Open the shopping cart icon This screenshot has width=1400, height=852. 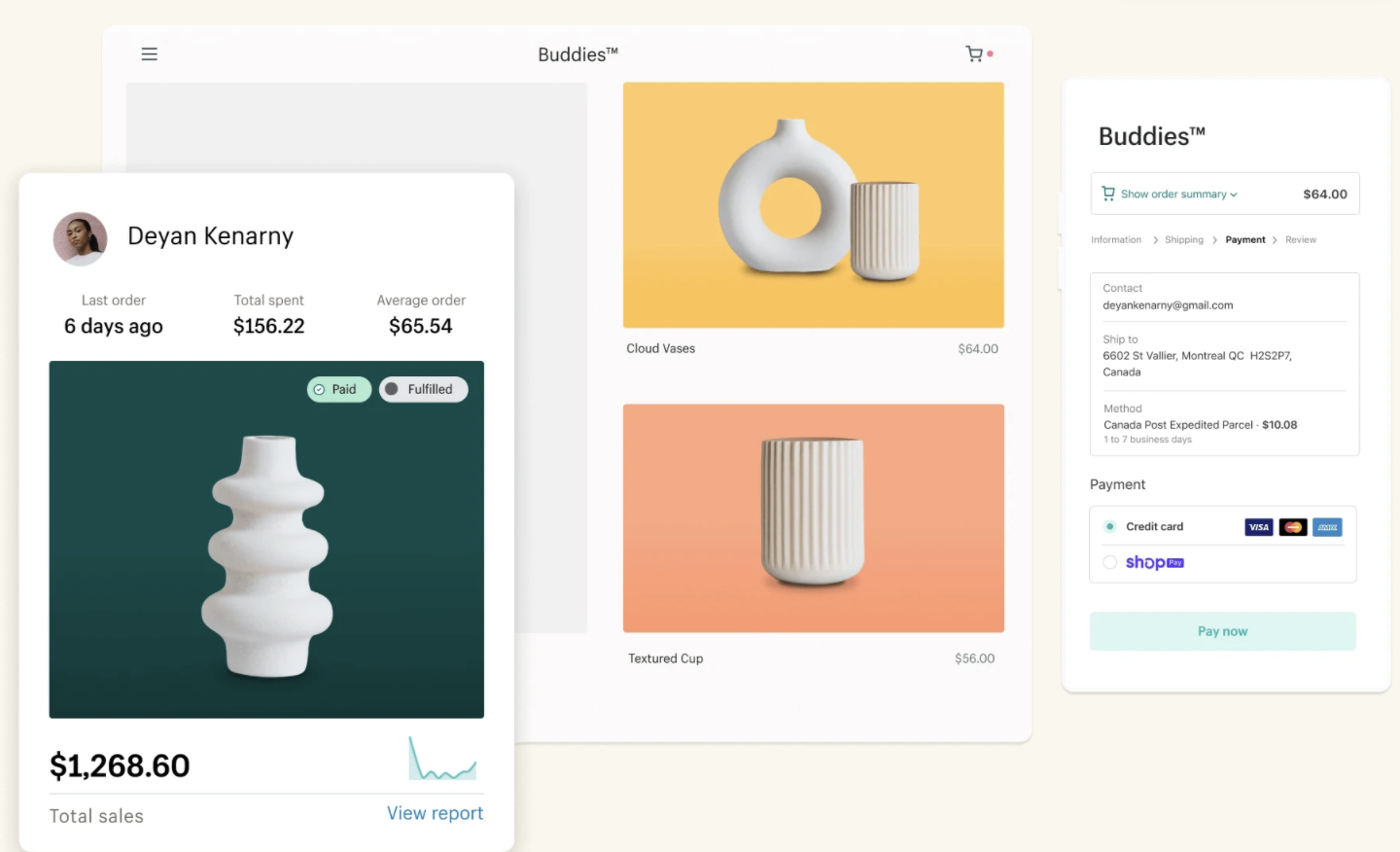(974, 53)
